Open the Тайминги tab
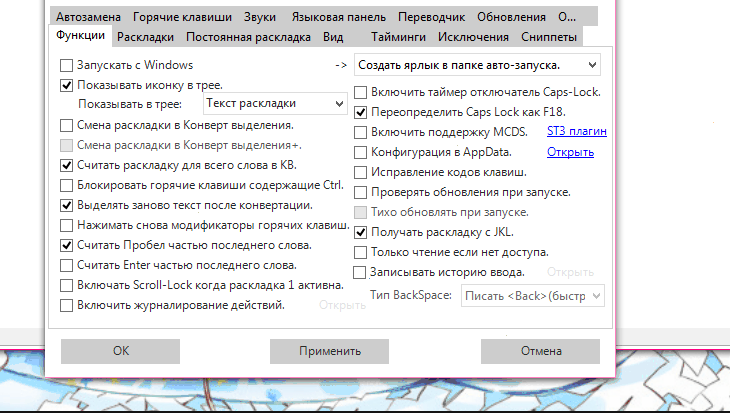 point(398,37)
